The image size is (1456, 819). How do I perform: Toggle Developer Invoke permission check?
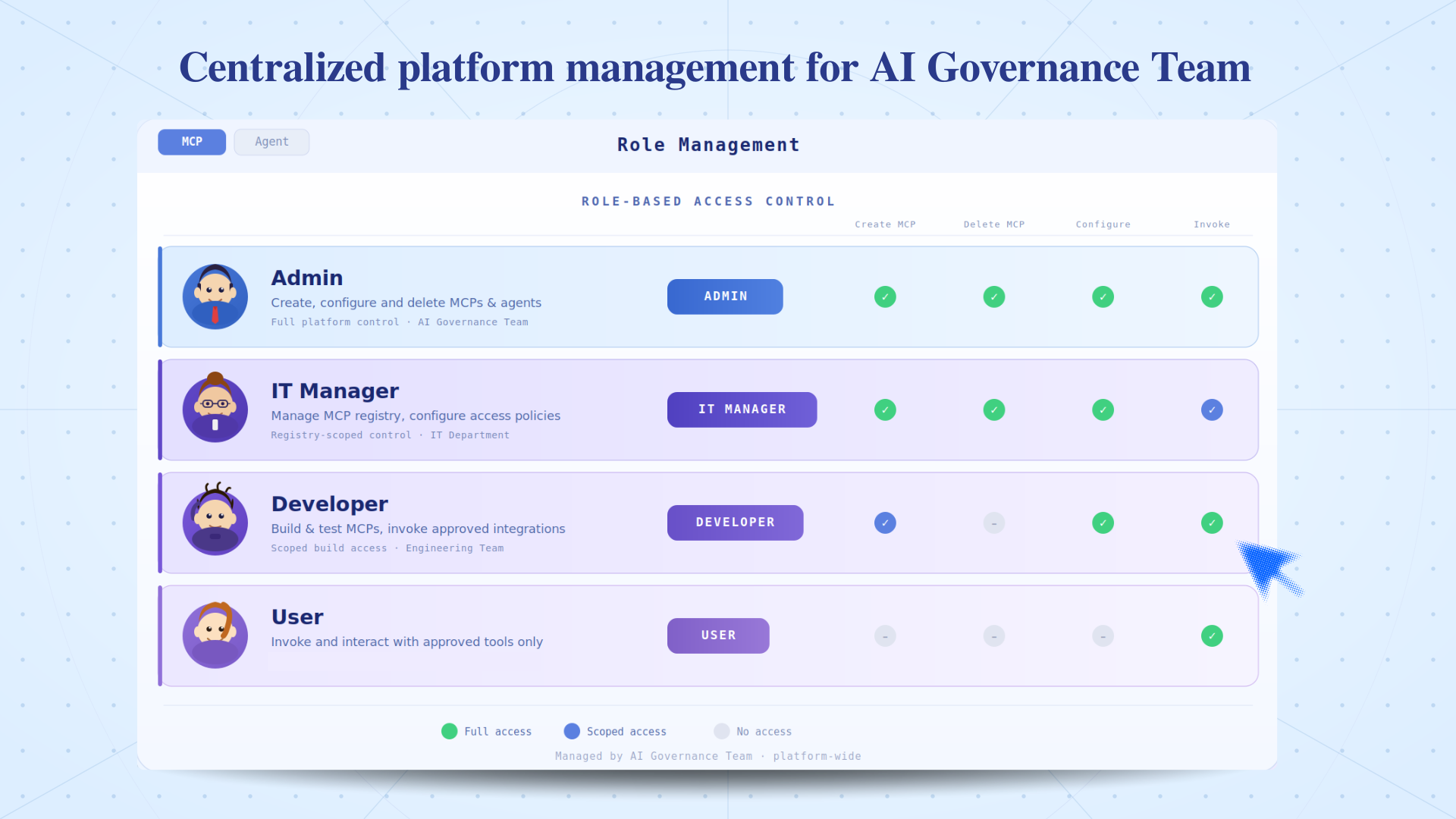coord(1212,522)
